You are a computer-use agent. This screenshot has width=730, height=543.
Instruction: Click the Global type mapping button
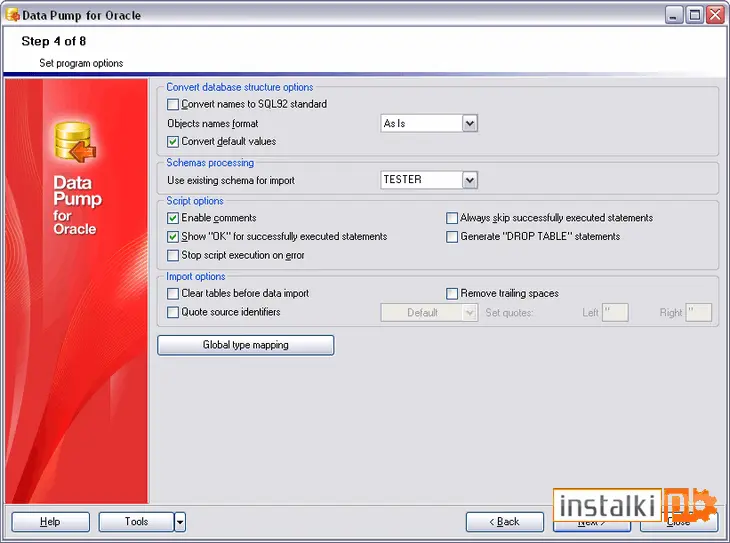245,345
